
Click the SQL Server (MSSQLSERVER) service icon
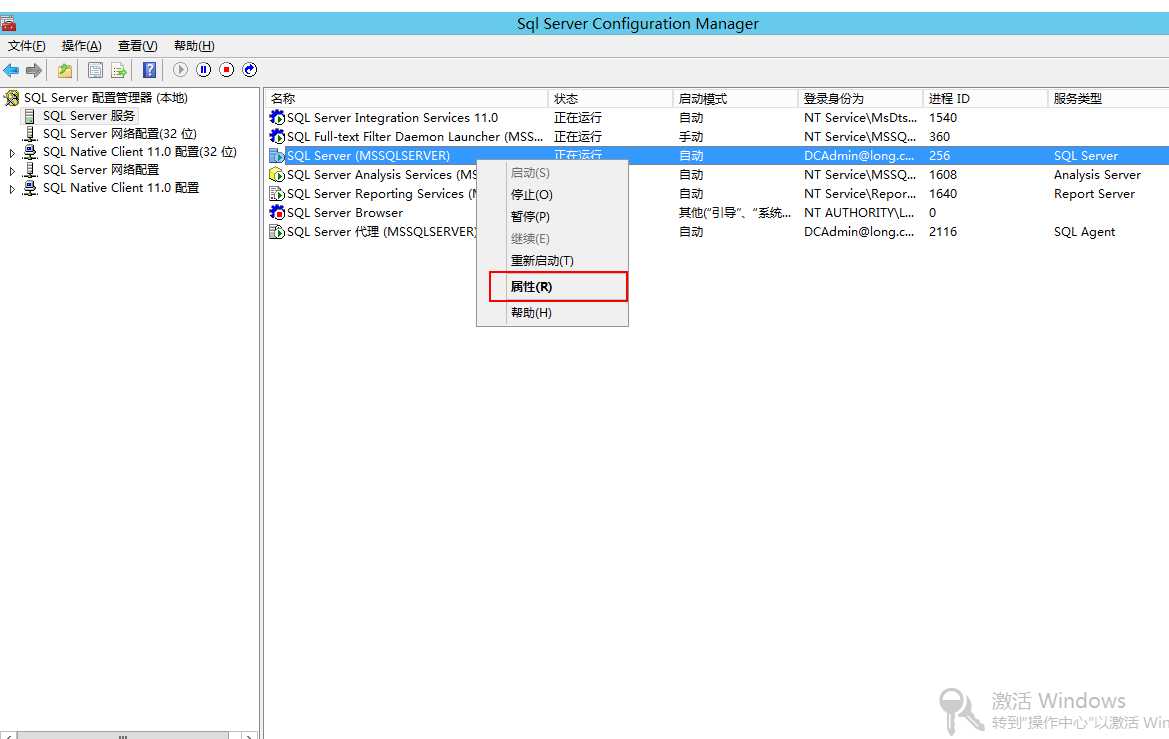point(277,155)
